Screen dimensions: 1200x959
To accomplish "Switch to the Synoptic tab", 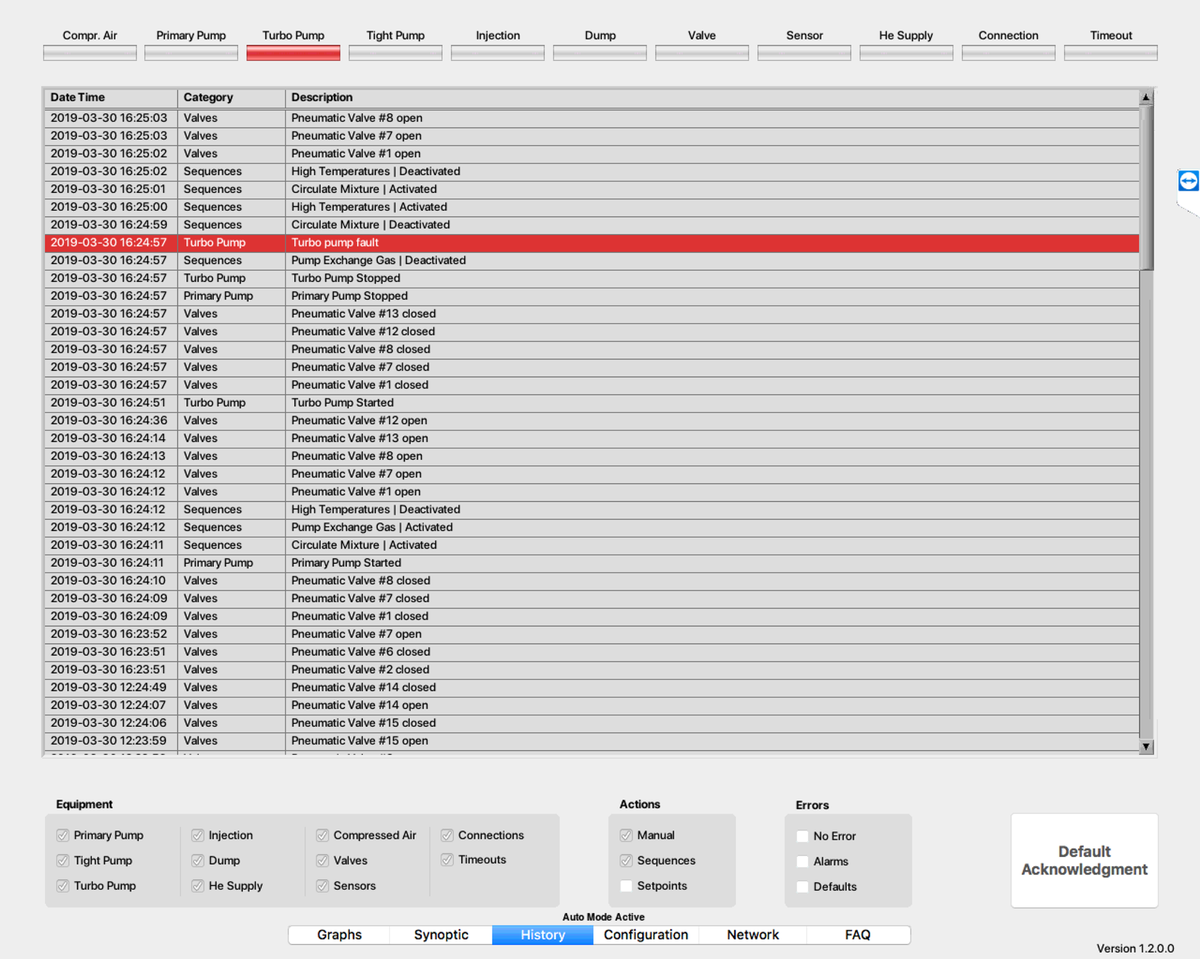I will tap(441, 935).
